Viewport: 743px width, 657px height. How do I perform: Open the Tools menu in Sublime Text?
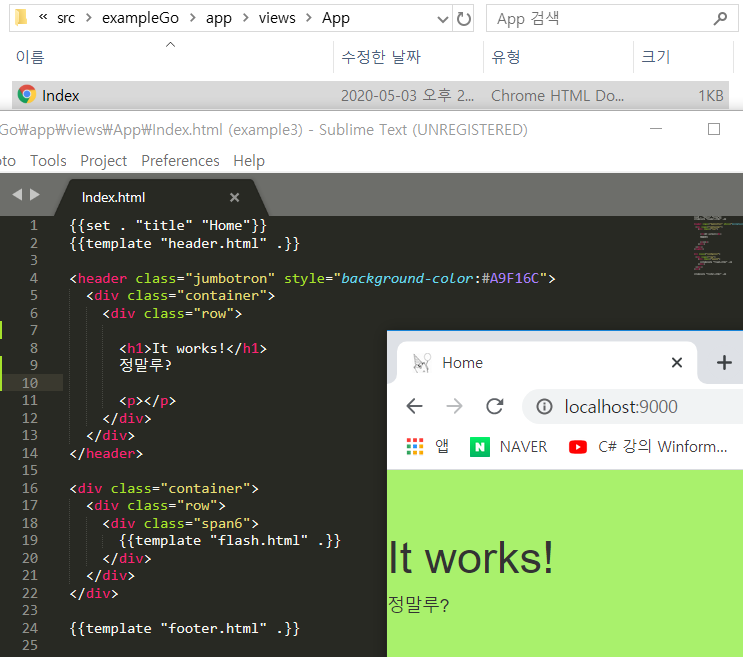(x=48, y=161)
